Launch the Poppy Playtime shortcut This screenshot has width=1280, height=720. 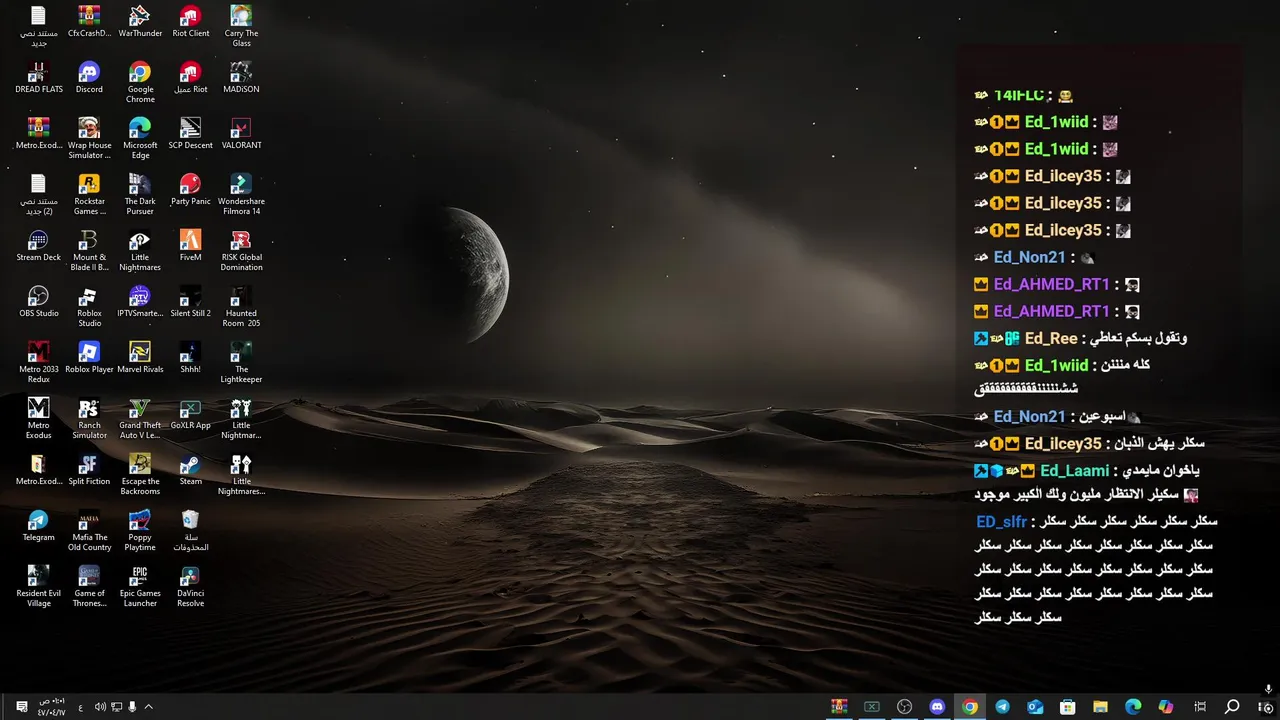[x=140, y=531]
